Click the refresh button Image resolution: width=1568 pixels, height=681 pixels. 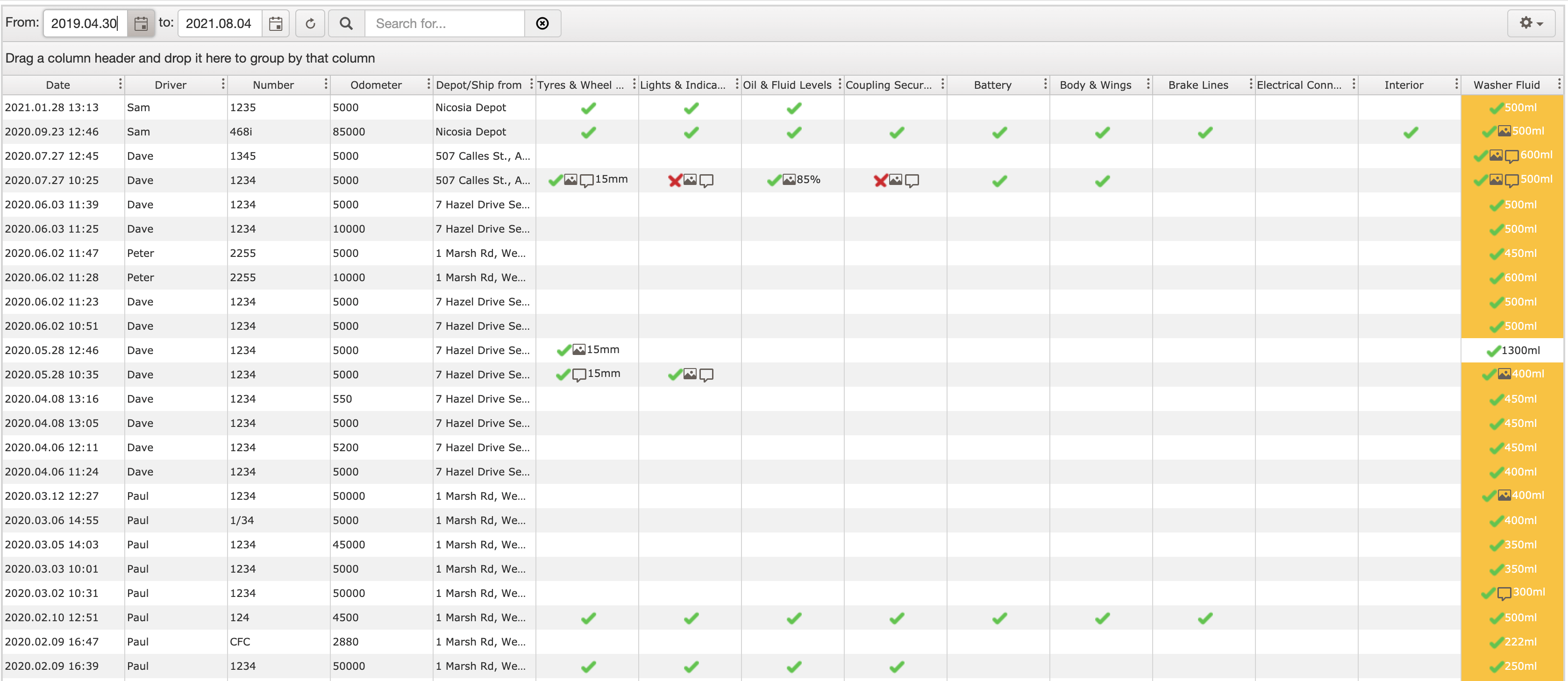tap(310, 24)
